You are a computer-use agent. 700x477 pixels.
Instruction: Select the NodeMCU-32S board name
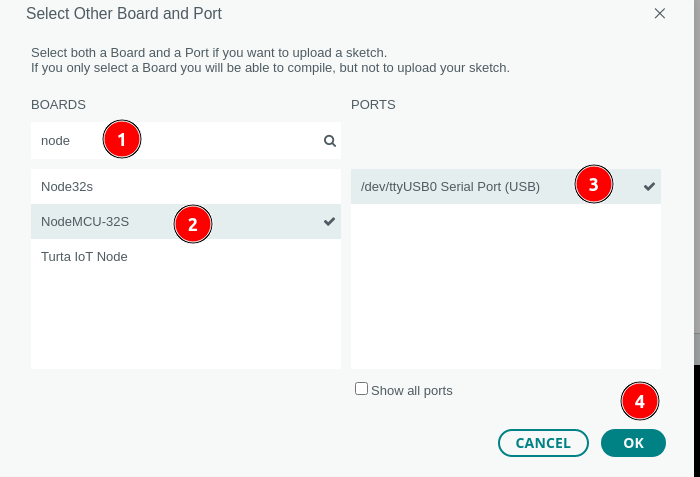click(85, 222)
